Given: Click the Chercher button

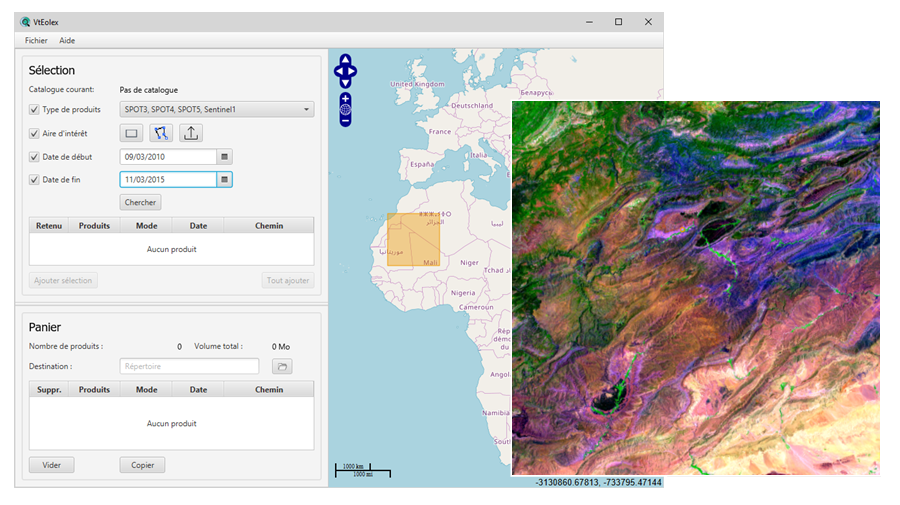Looking at the screenshot, I should 140,202.
